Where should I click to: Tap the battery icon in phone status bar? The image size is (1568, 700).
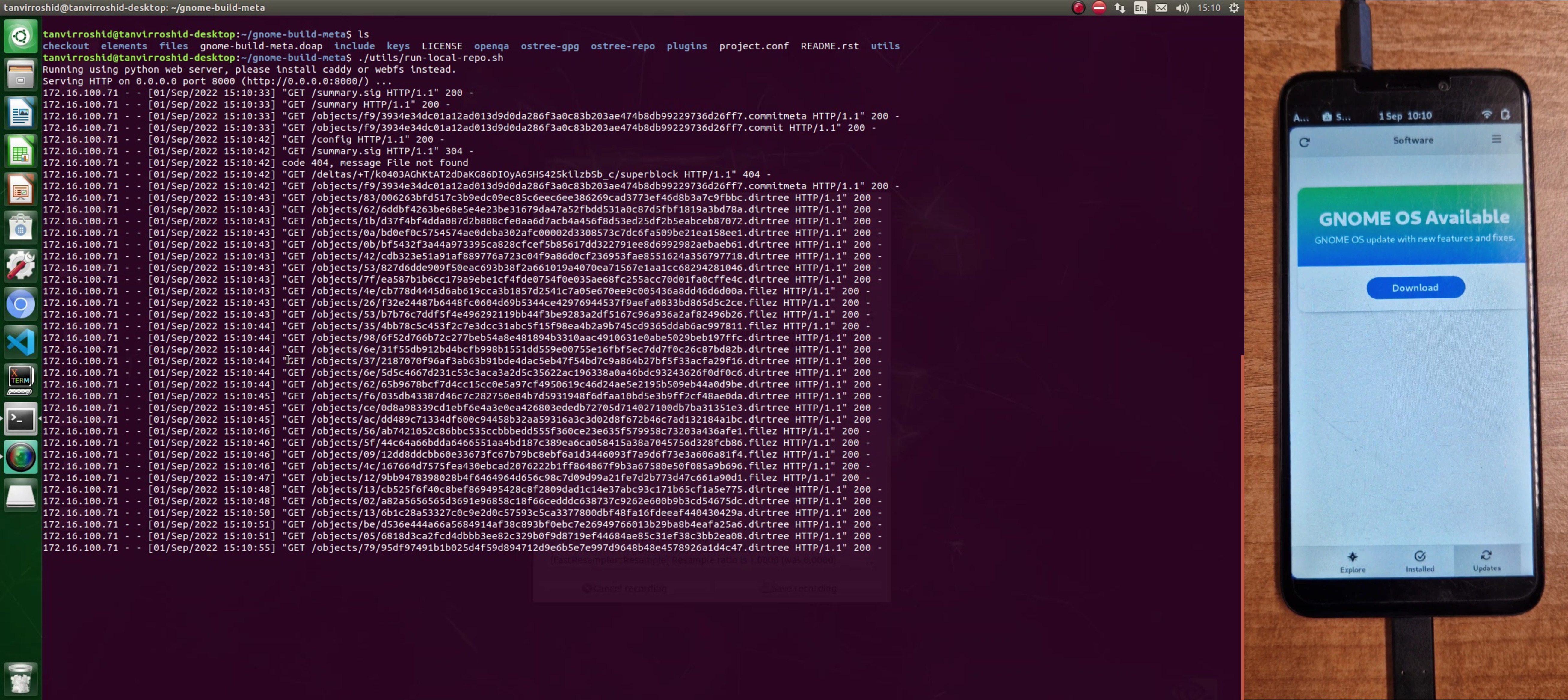click(x=1505, y=114)
